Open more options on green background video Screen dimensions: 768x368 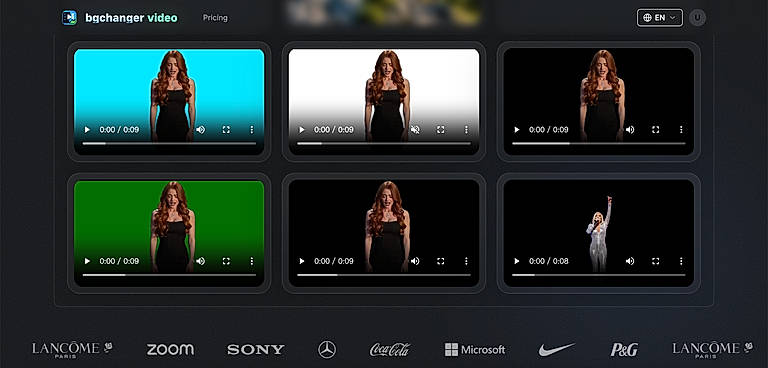click(251, 261)
